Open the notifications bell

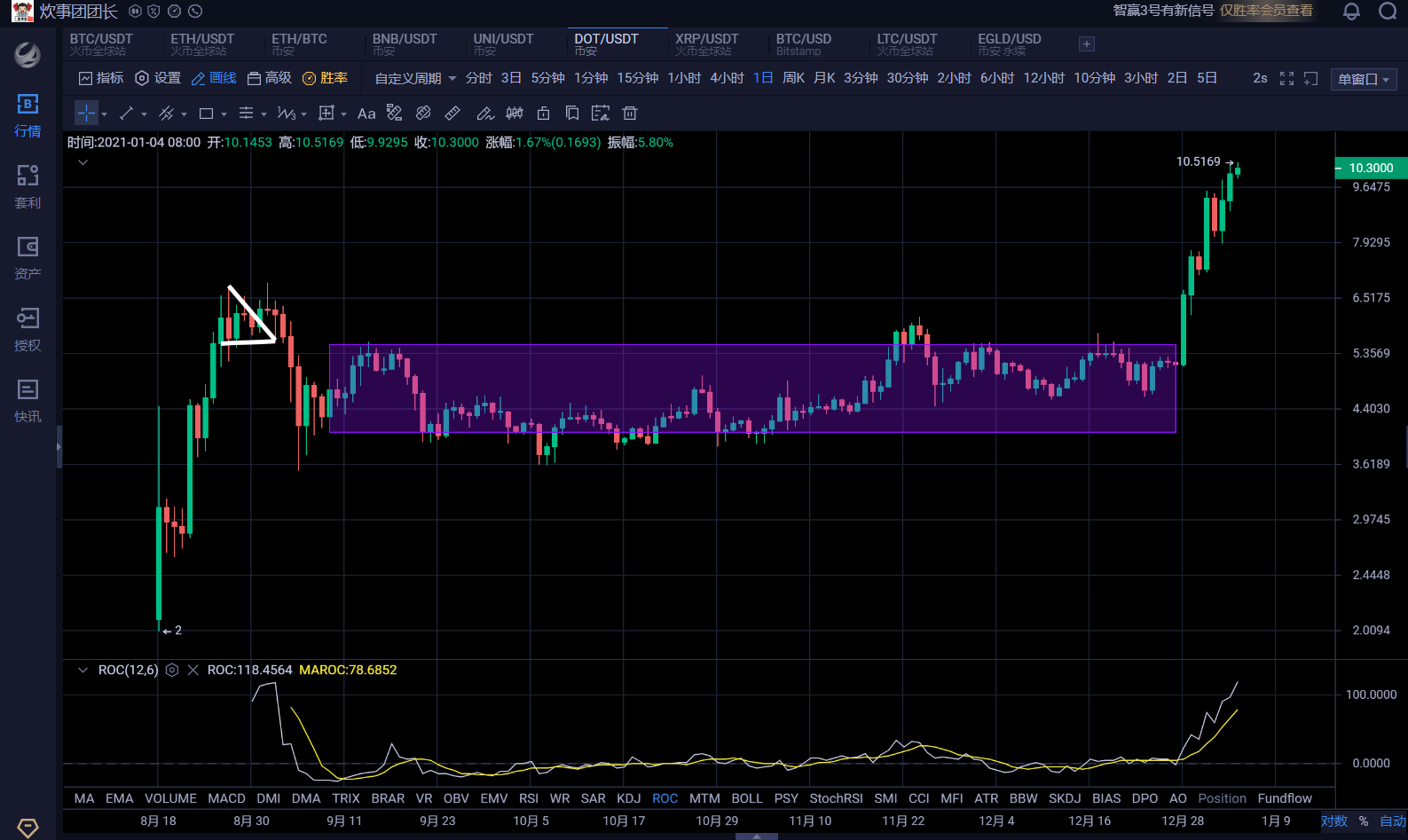pyautogui.click(x=1351, y=12)
